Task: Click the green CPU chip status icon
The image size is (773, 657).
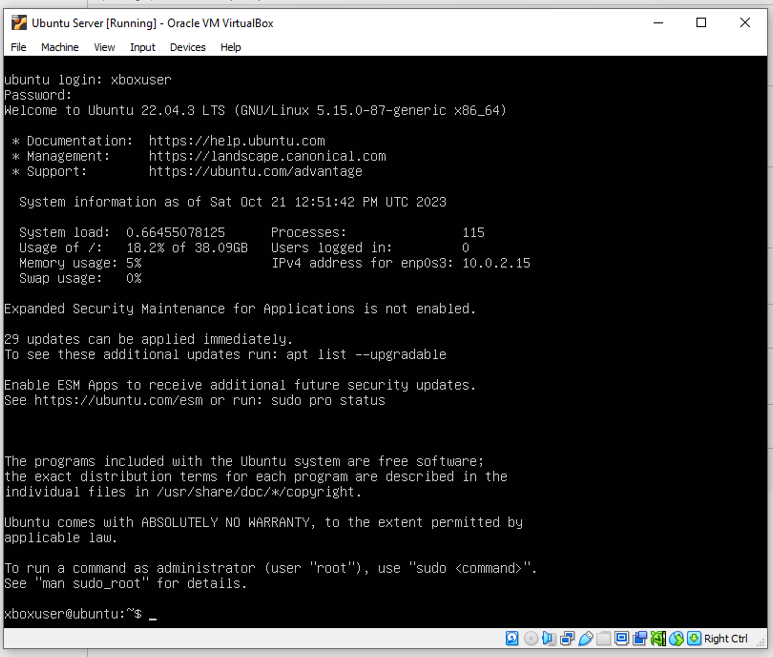Action: pos(658,638)
